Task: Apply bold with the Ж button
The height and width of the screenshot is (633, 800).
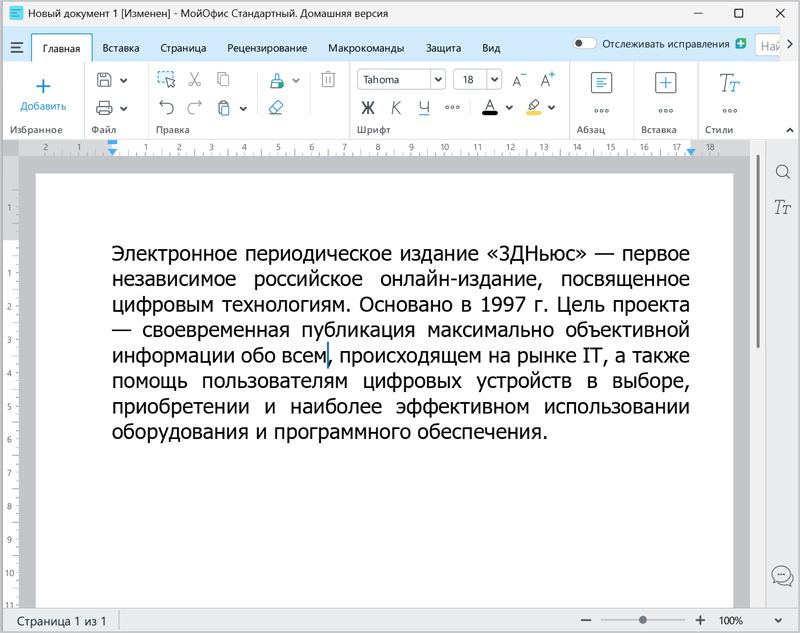Action: [x=367, y=108]
